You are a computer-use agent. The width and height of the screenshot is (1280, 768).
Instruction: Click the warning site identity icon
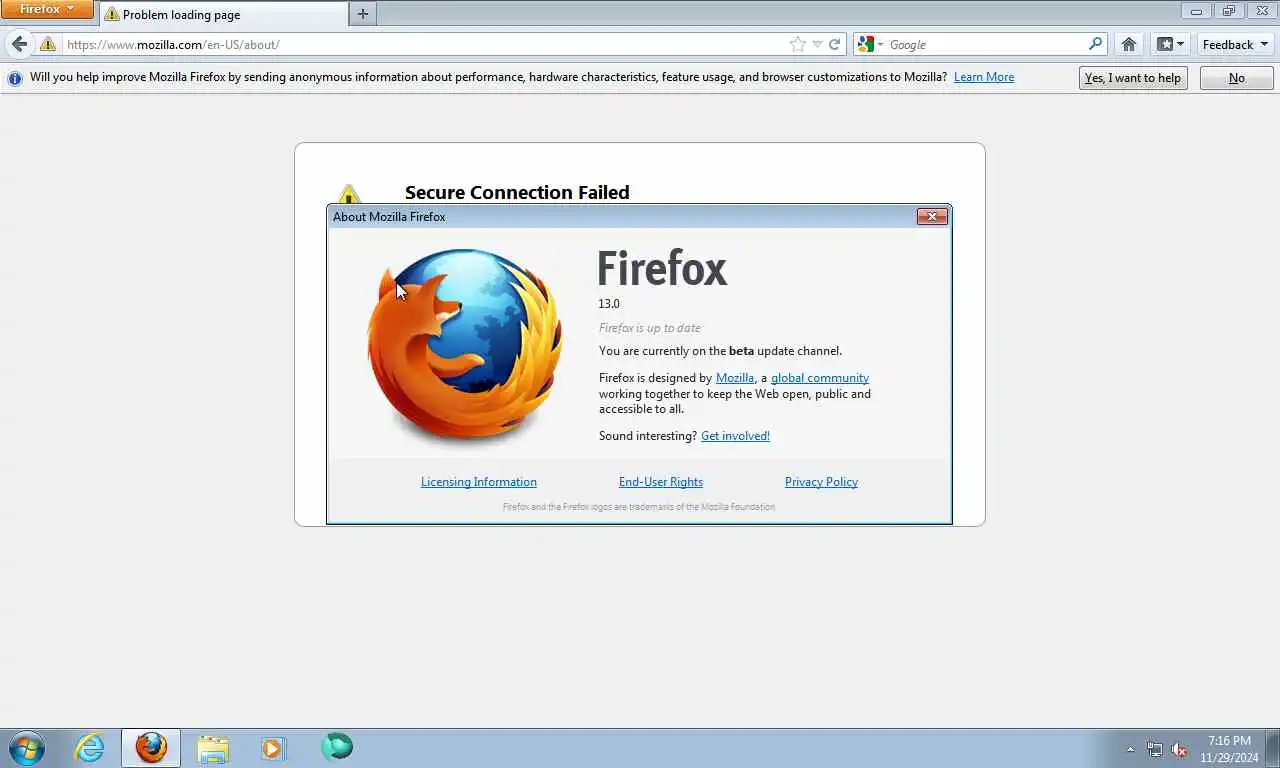[x=47, y=44]
